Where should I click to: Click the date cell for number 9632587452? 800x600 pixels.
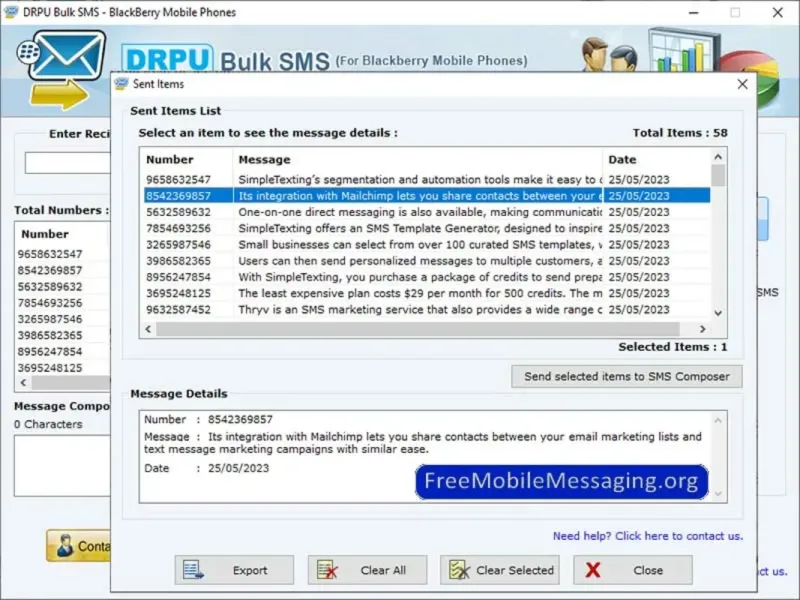point(639,310)
